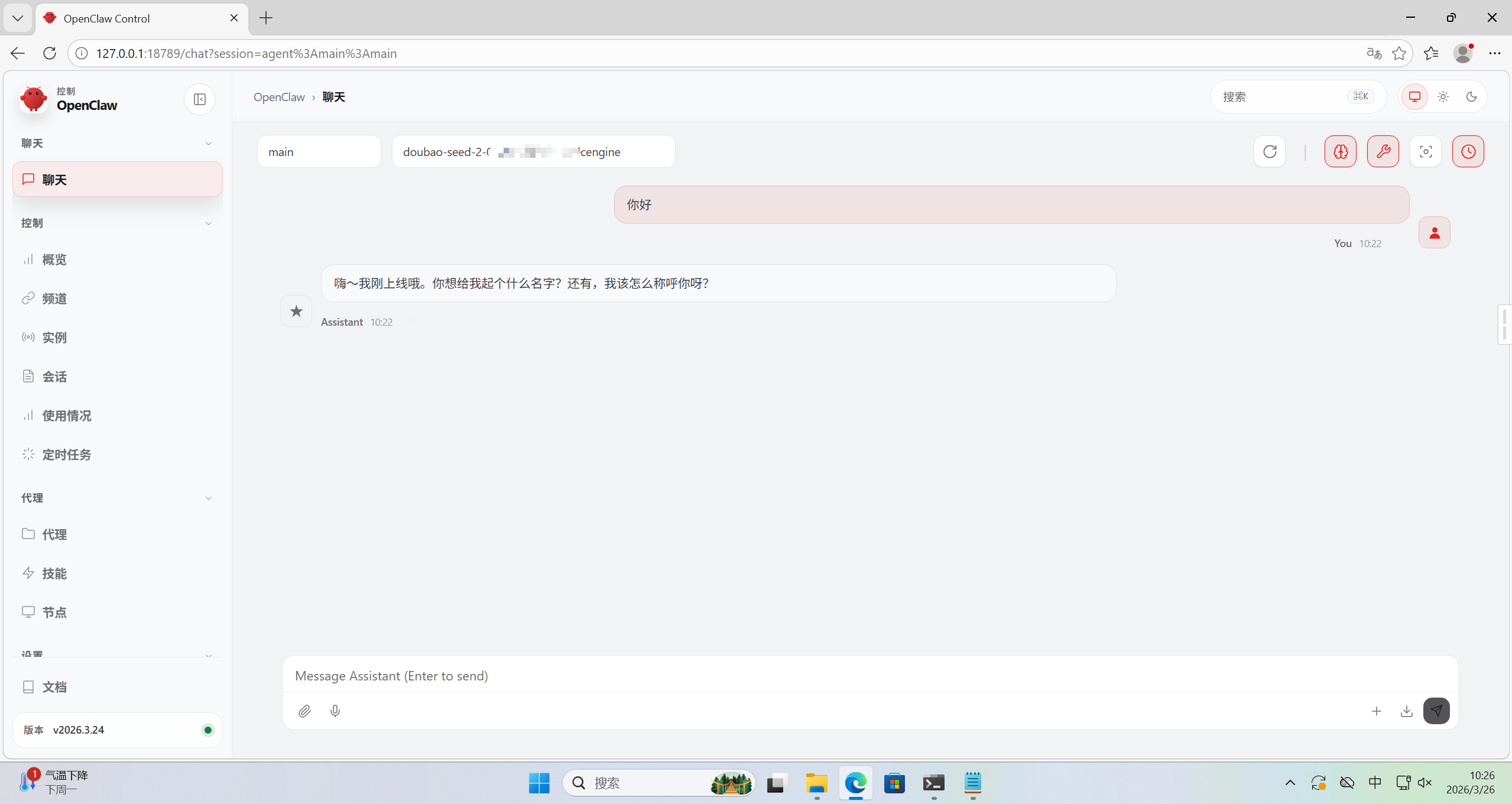Click the translate page icon in address bar
The height and width of the screenshot is (804, 1512).
[1374, 53]
